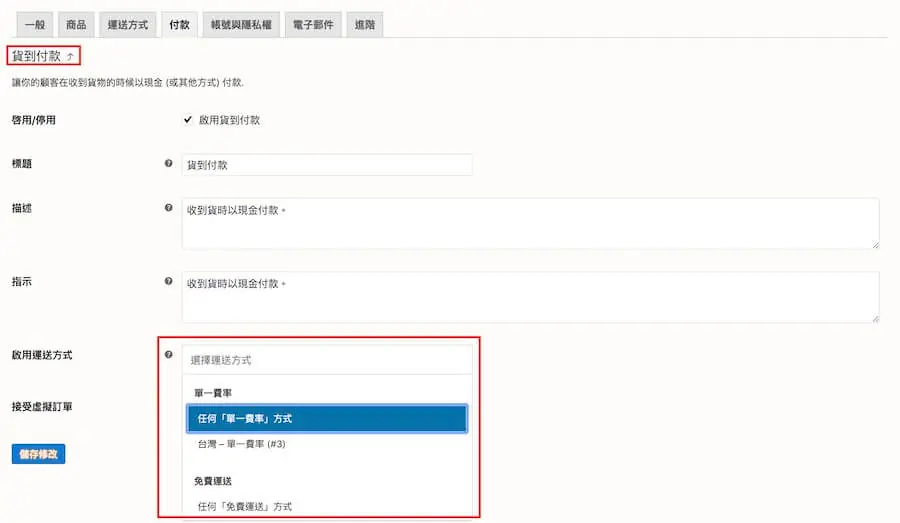Choose 任何「單一費率」方式 option
The width and height of the screenshot is (900, 523).
pyautogui.click(x=327, y=419)
